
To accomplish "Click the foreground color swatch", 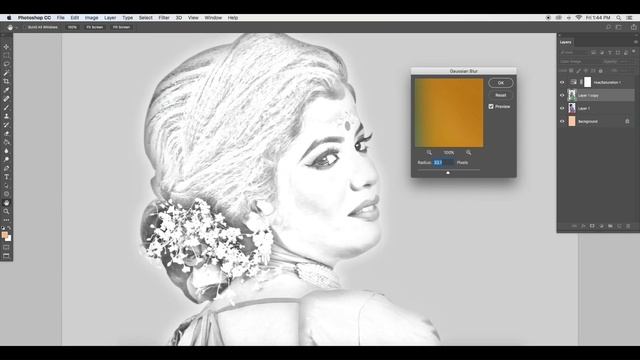I will tap(4, 235).
